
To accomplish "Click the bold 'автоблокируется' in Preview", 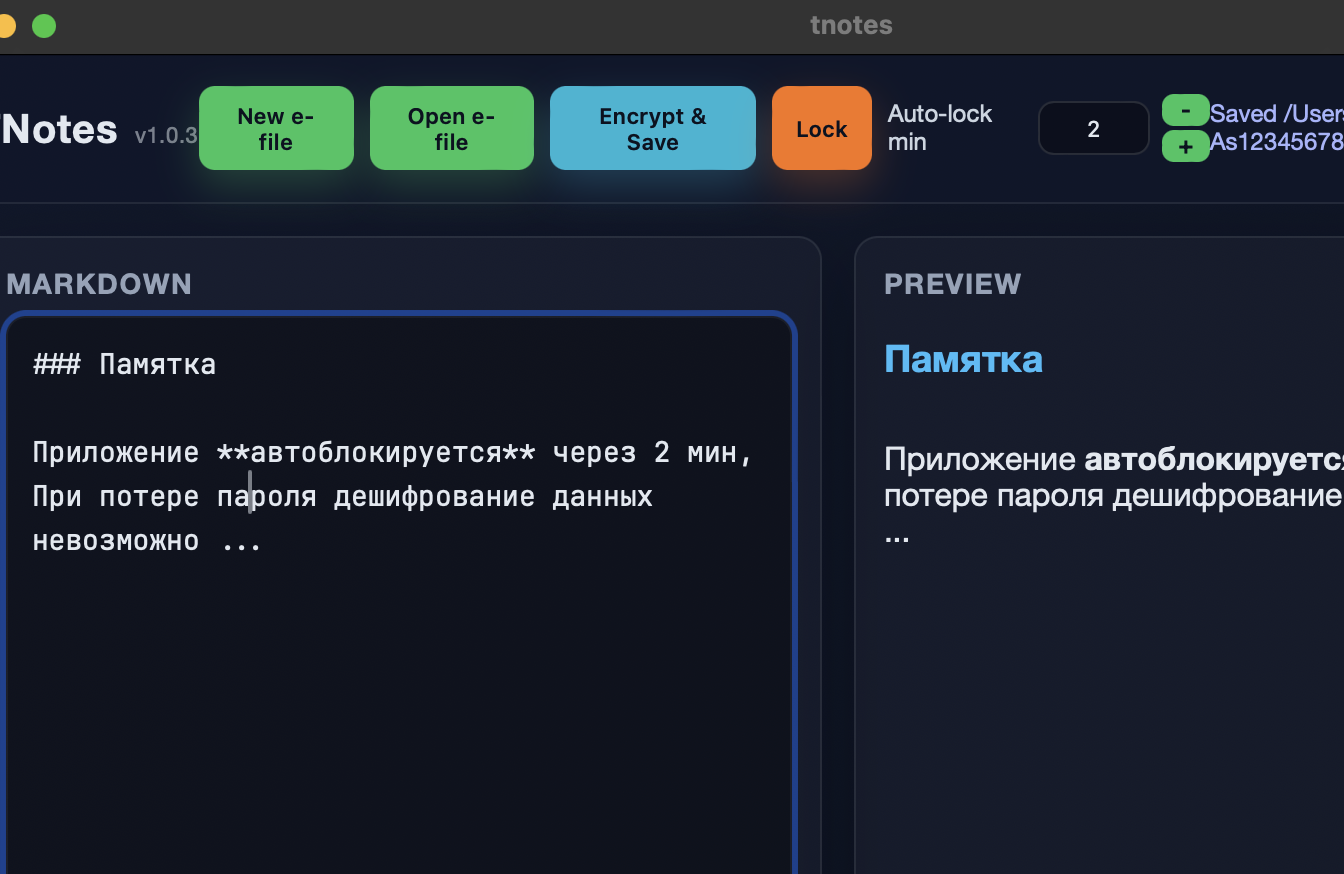I will [x=1214, y=459].
